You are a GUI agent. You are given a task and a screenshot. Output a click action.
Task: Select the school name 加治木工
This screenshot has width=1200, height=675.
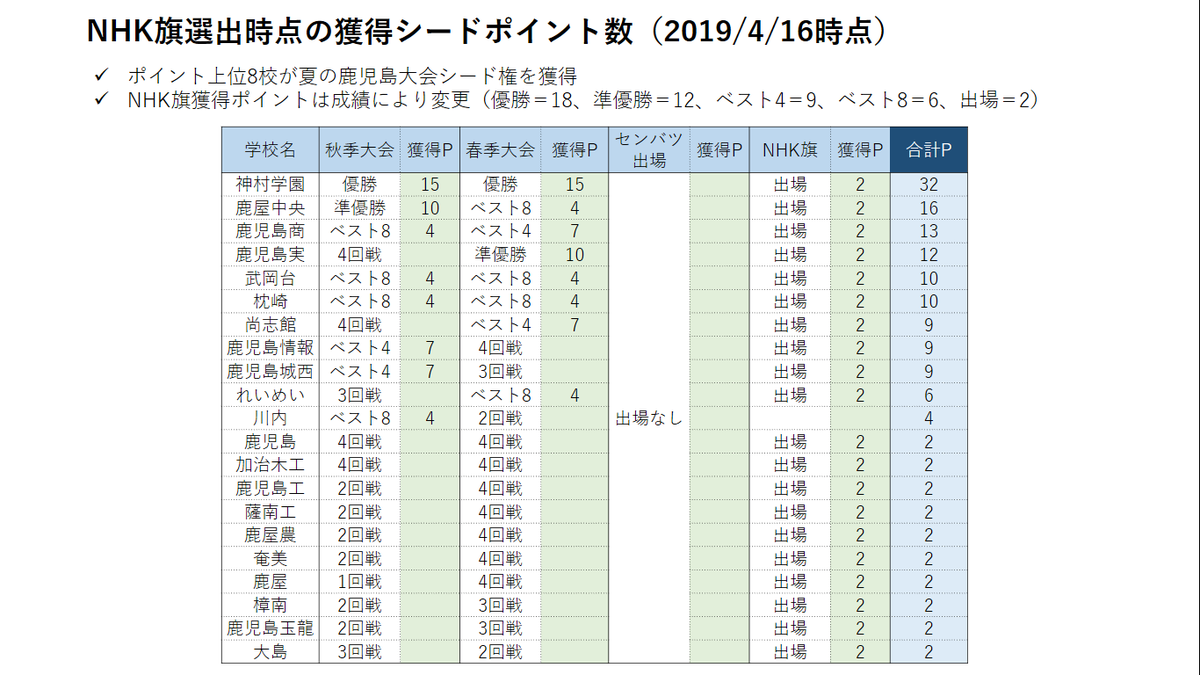pyautogui.click(x=270, y=465)
